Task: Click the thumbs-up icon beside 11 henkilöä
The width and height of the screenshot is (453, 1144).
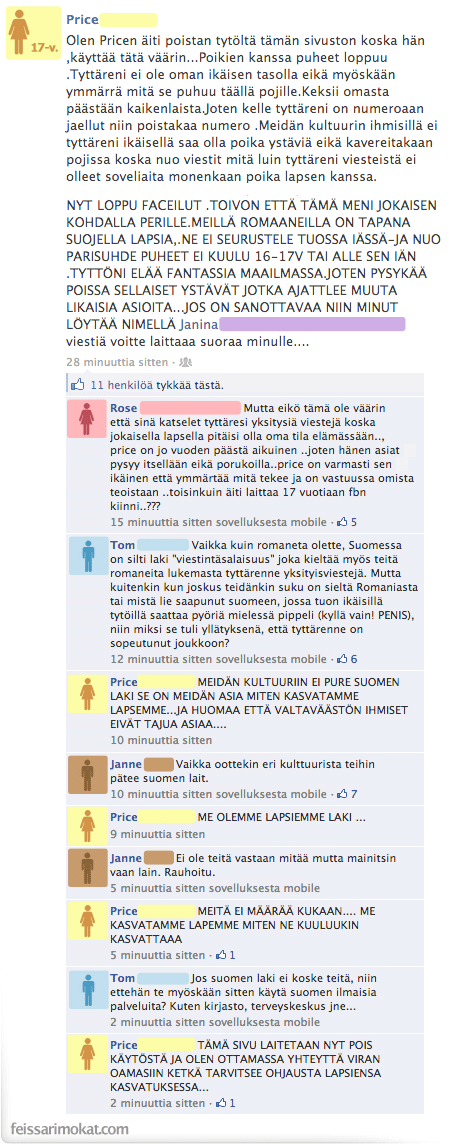Action: [77, 384]
